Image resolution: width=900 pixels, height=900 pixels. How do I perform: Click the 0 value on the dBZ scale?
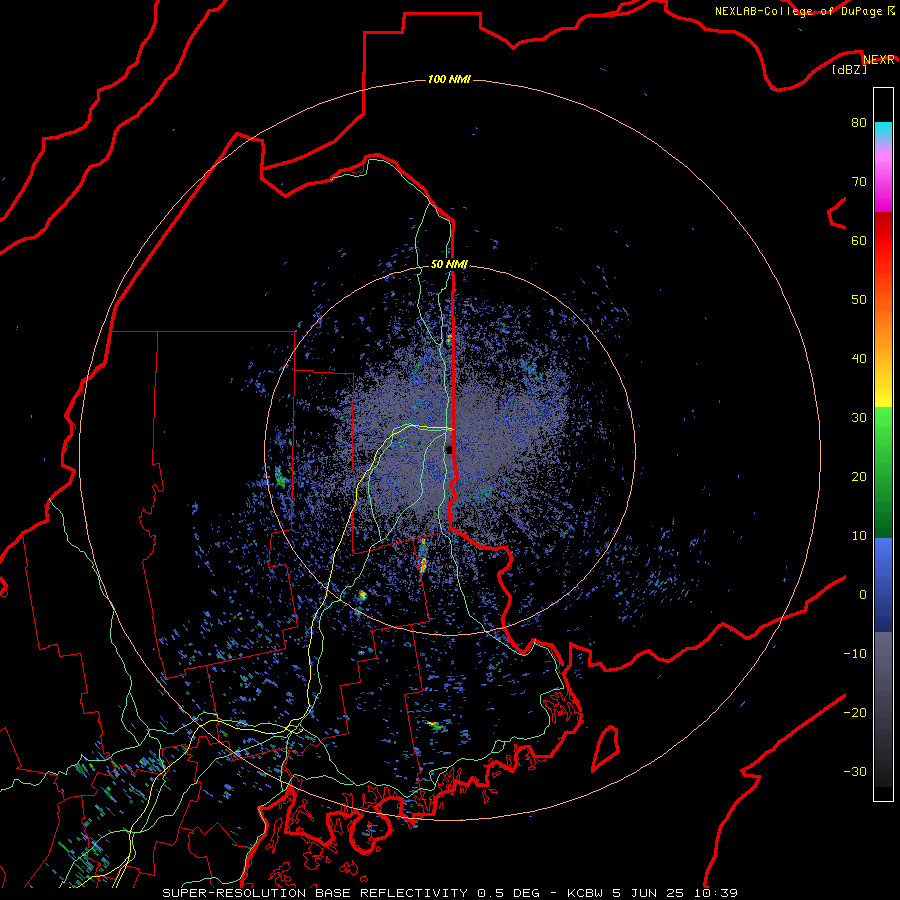tap(863, 595)
